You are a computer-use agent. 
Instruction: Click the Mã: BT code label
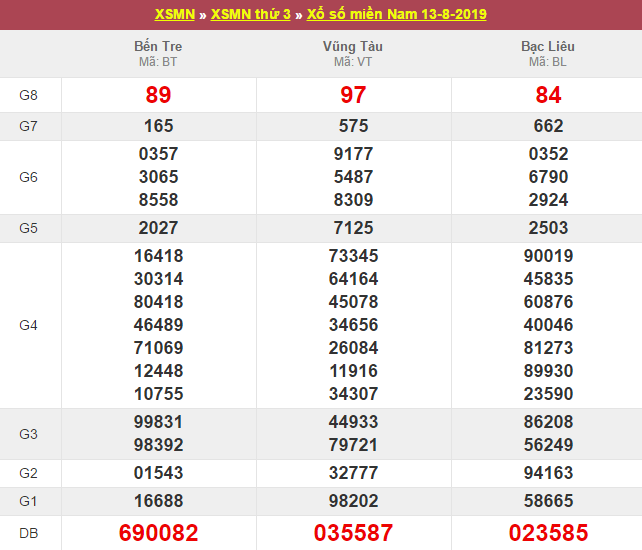(x=158, y=62)
